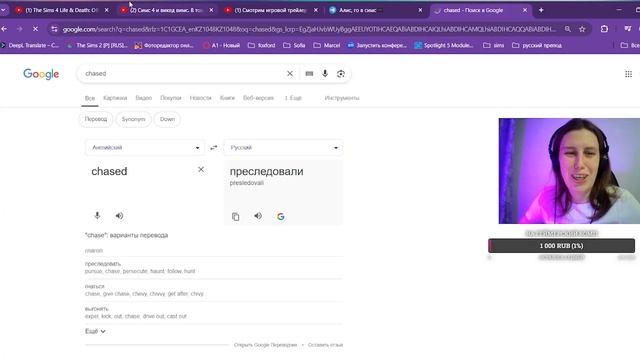Screen dimensions: 640x360
Task: Open the tab search dropdown
Action: pos(3,10)
